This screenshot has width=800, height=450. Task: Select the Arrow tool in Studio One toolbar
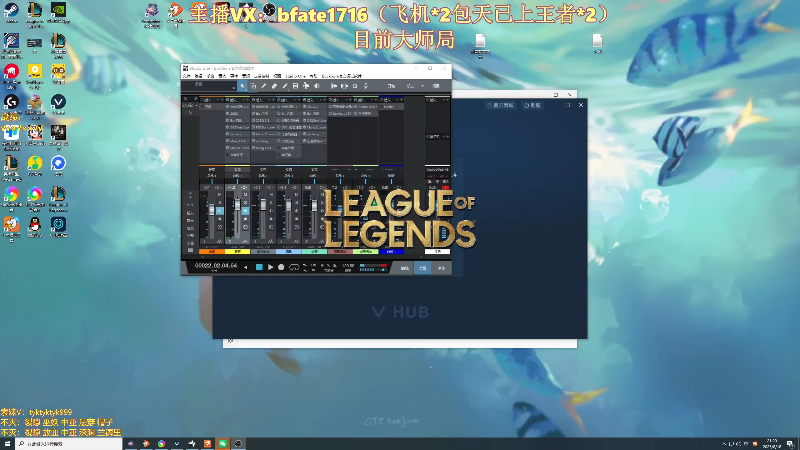pos(242,86)
